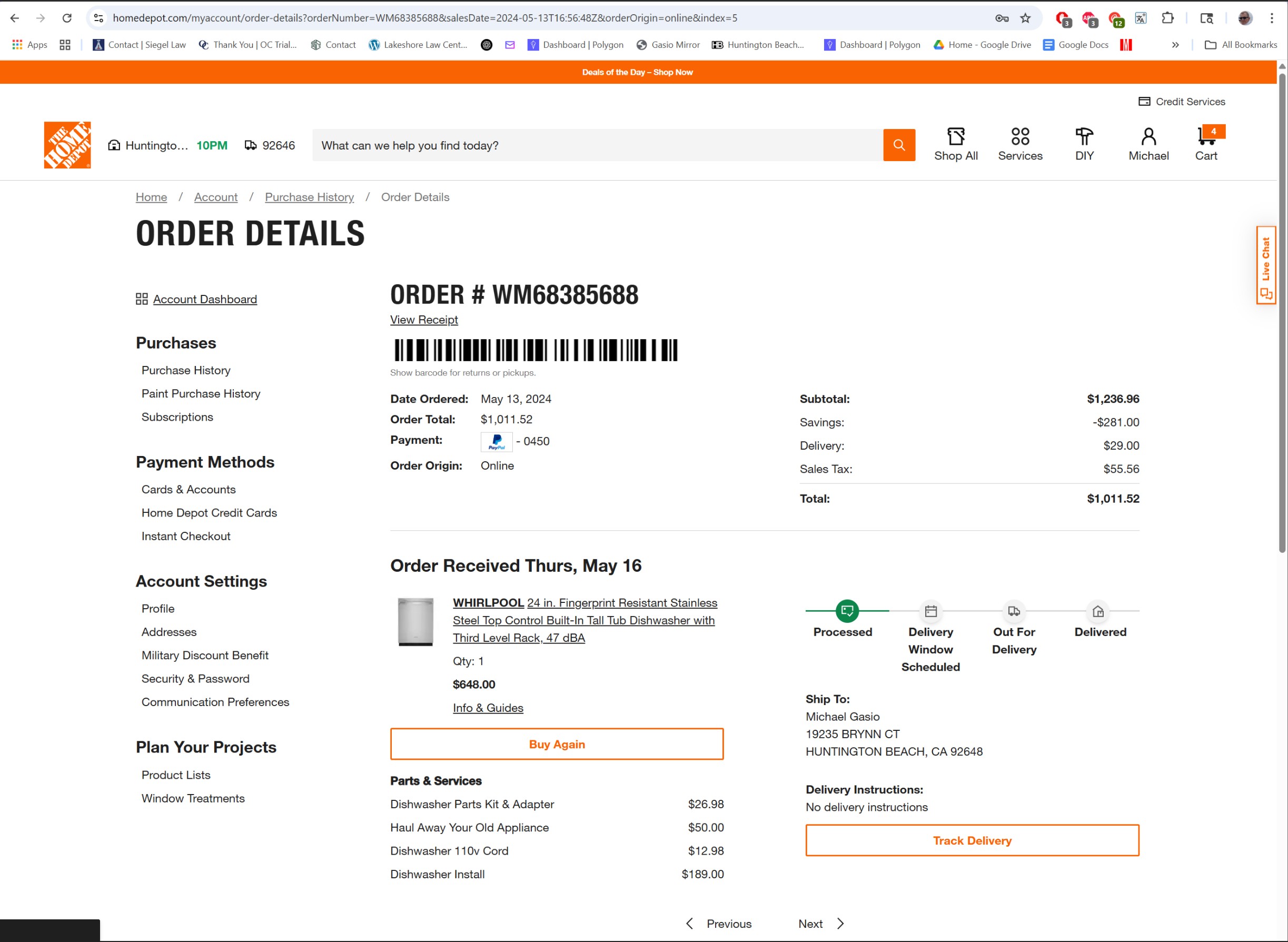Click the Home Depot logo

pyautogui.click(x=67, y=145)
